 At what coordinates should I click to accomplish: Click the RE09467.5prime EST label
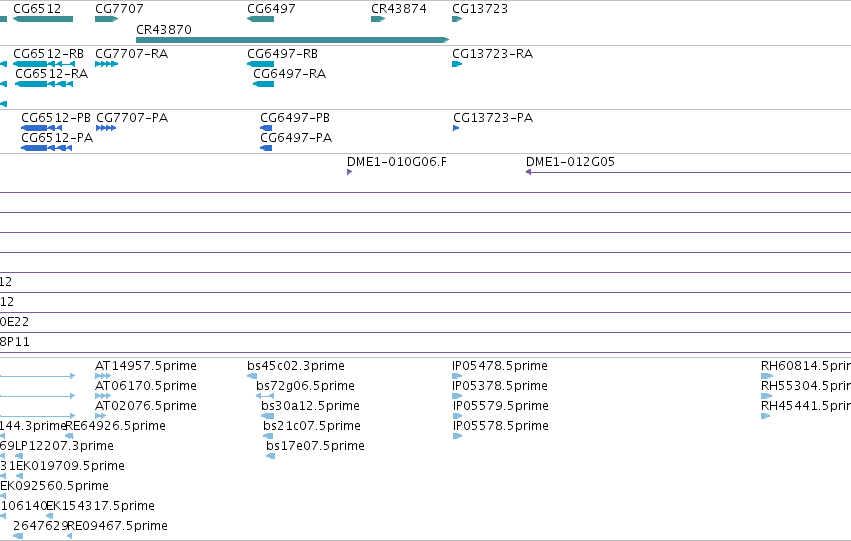pos(117,526)
